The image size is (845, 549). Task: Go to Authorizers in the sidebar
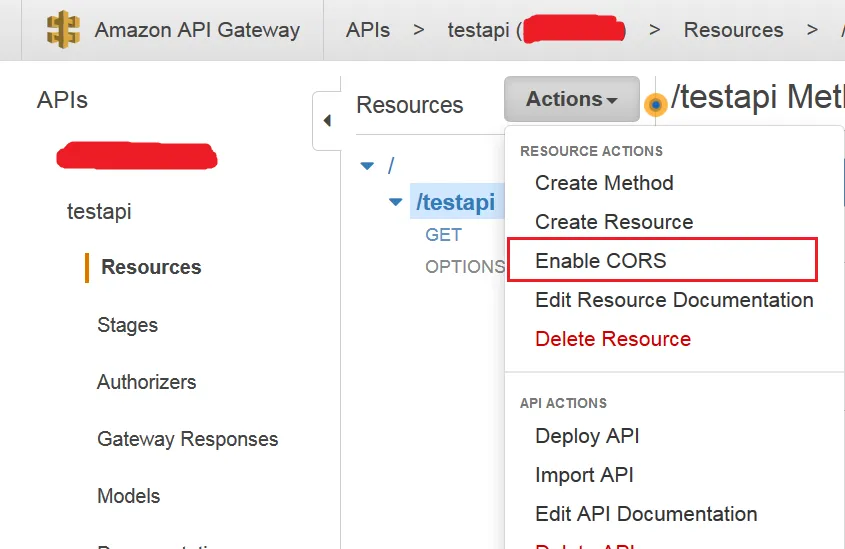[146, 382]
